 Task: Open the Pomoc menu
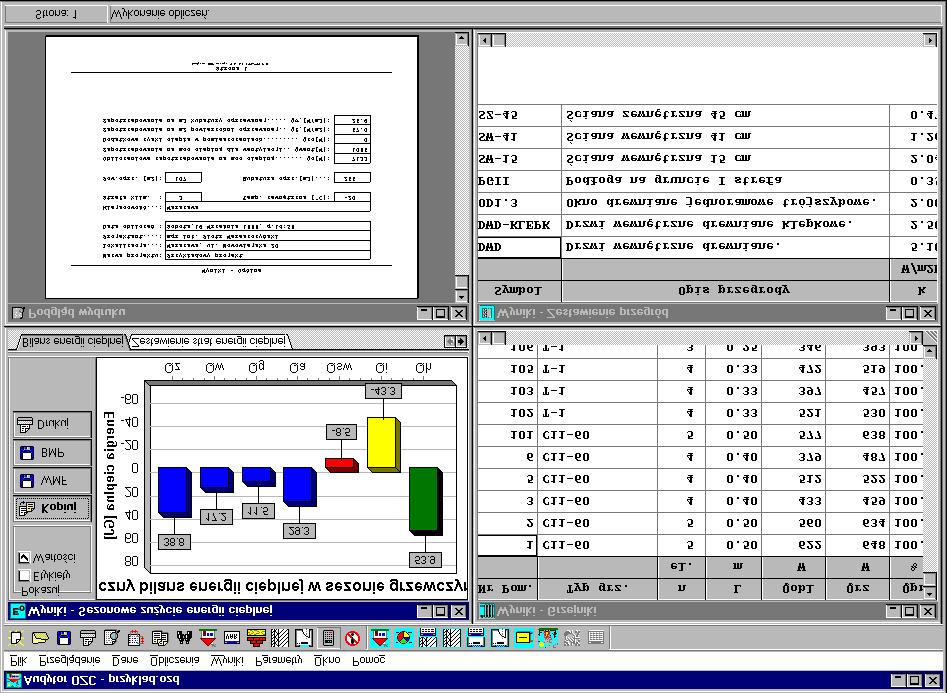pyautogui.click(x=368, y=660)
